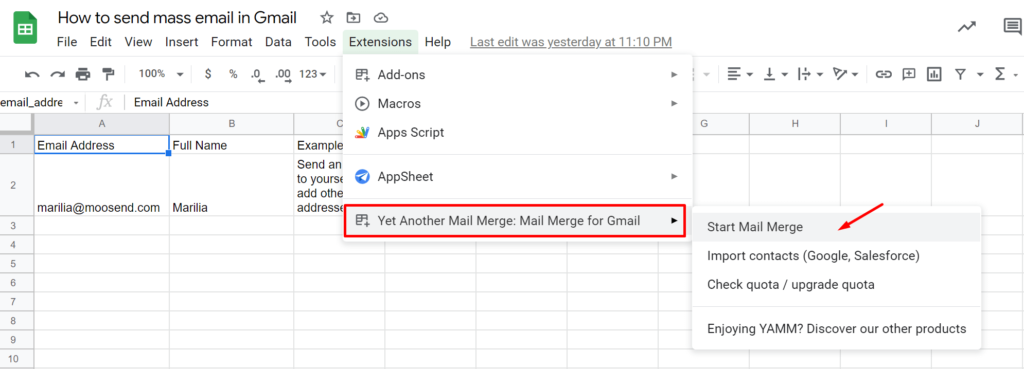Click the move to folder icon

(353, 18)
